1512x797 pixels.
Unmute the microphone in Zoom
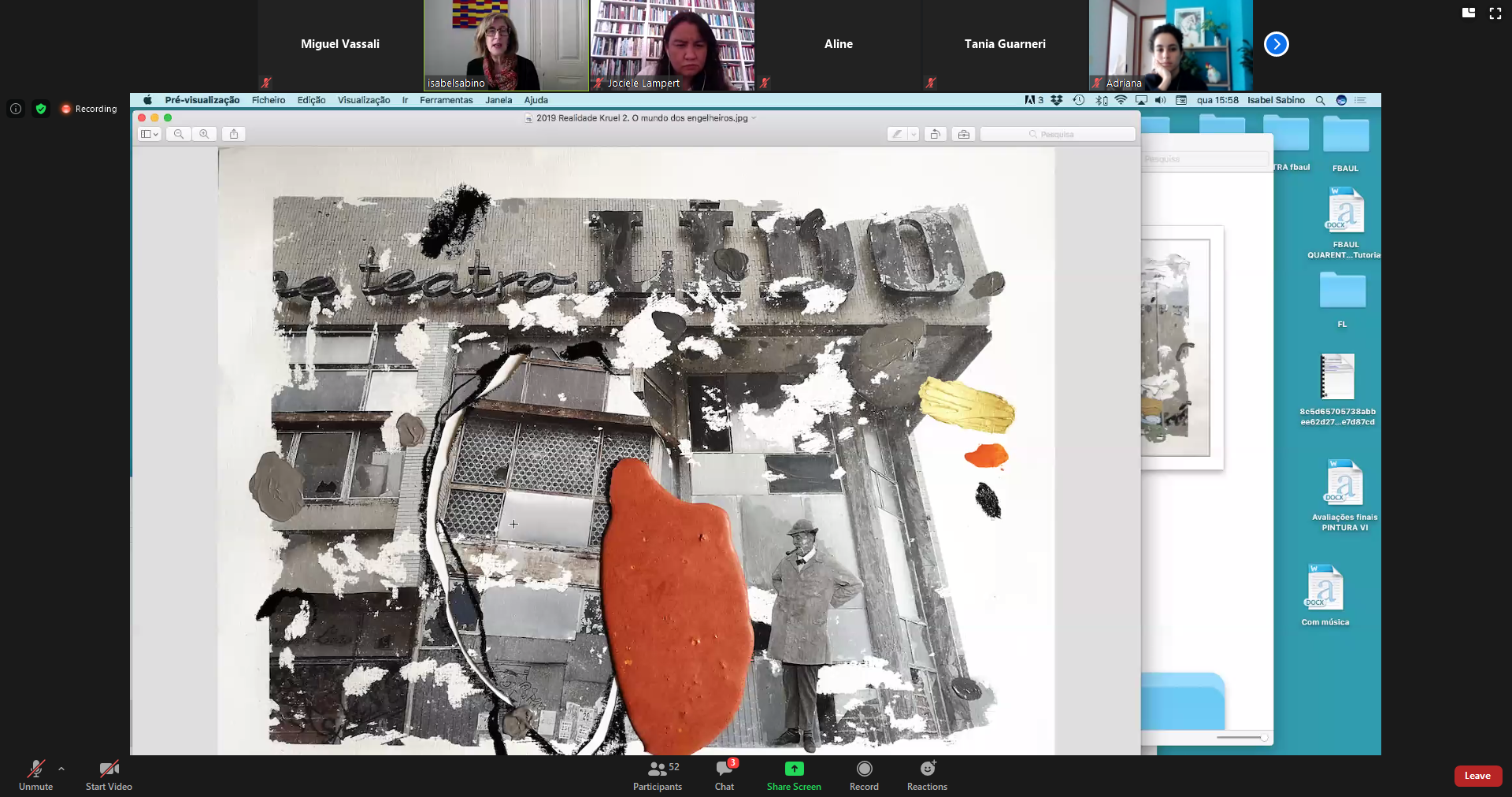35,775
